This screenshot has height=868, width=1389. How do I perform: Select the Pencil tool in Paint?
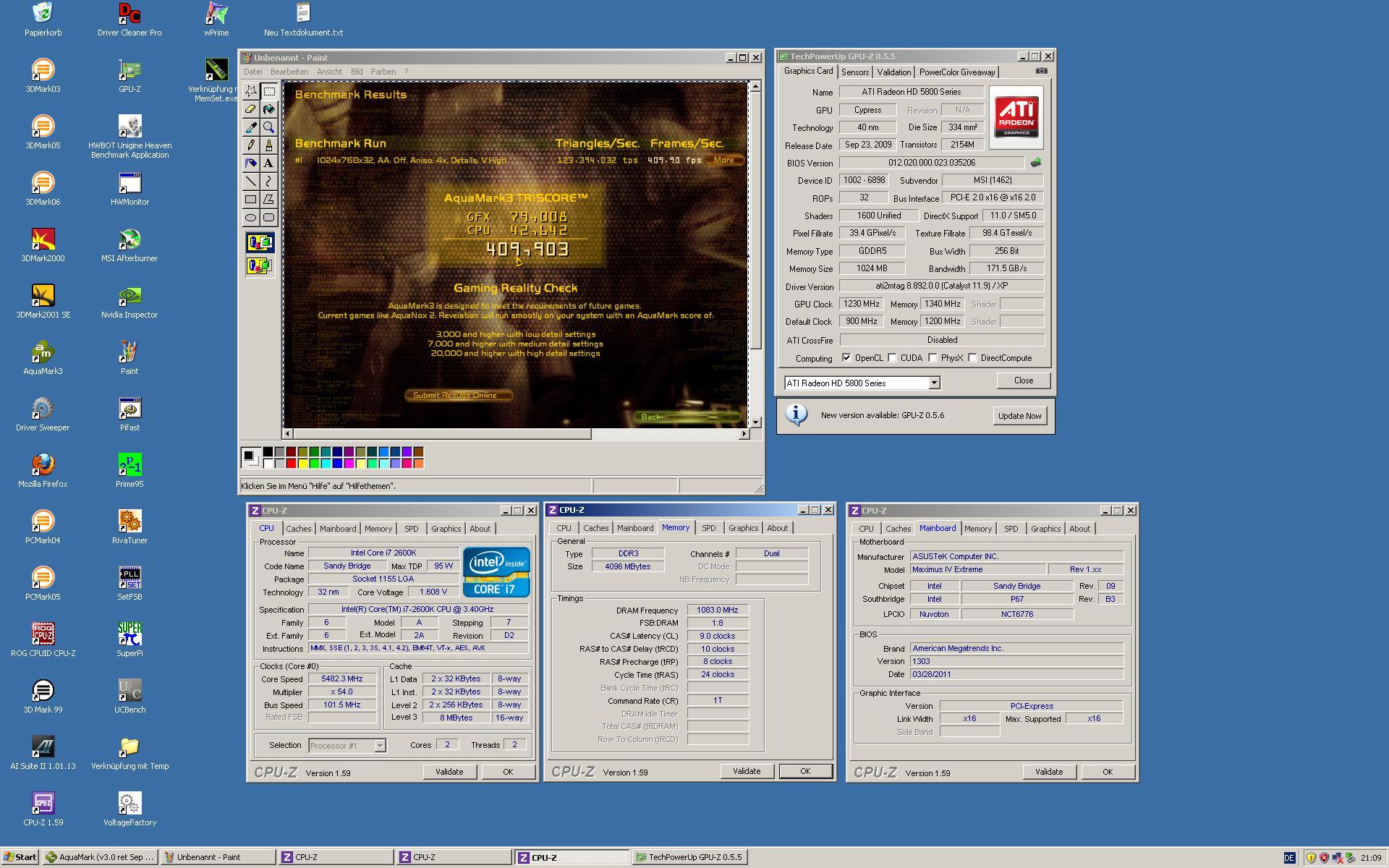[251, 145]
